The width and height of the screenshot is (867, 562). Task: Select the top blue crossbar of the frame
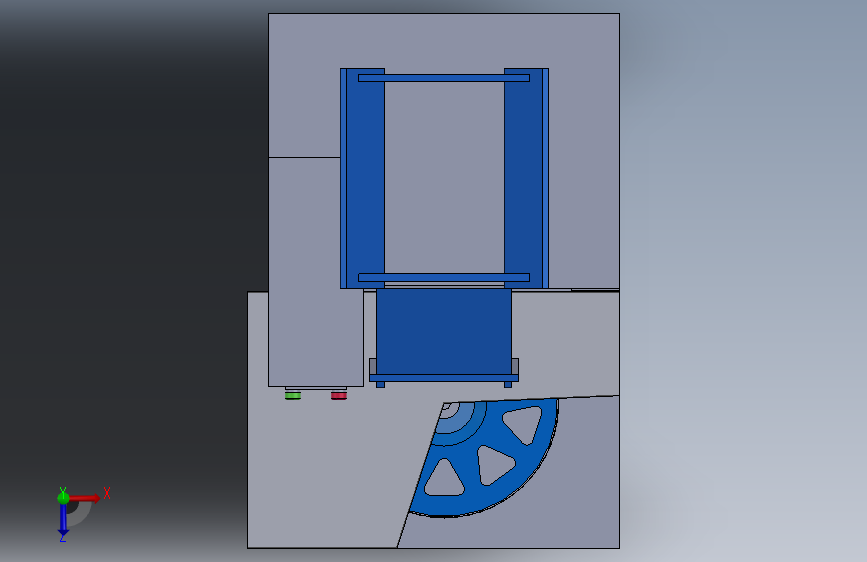(x=444, y=78)
